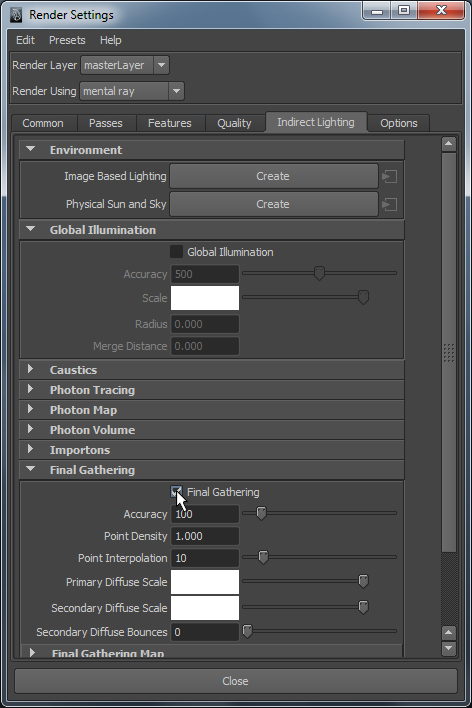Viewport: 472px width, 708px height.
Task: Click the Physical Sun and Sky connection icon
Action: point(389,205)
